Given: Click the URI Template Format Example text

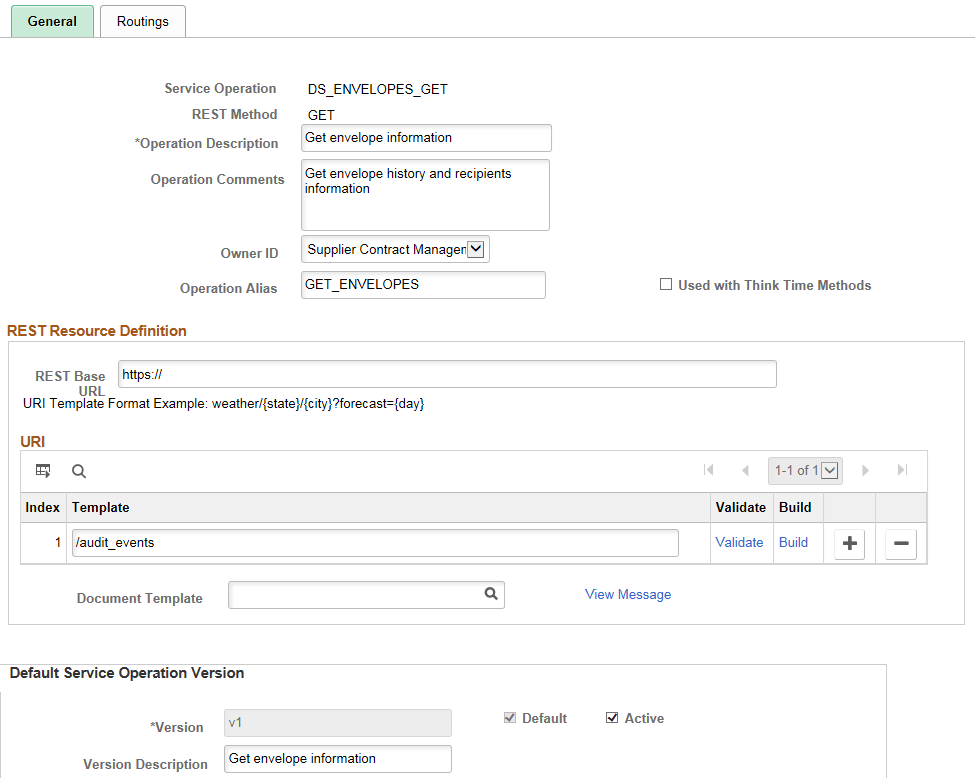Looking at the screenshot, I should pyautogui.click(x=223, y=404).
